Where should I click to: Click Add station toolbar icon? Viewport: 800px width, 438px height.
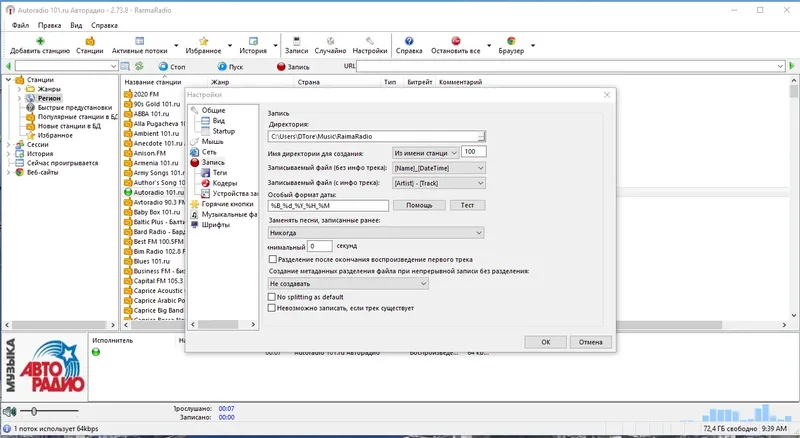[40, 41]
